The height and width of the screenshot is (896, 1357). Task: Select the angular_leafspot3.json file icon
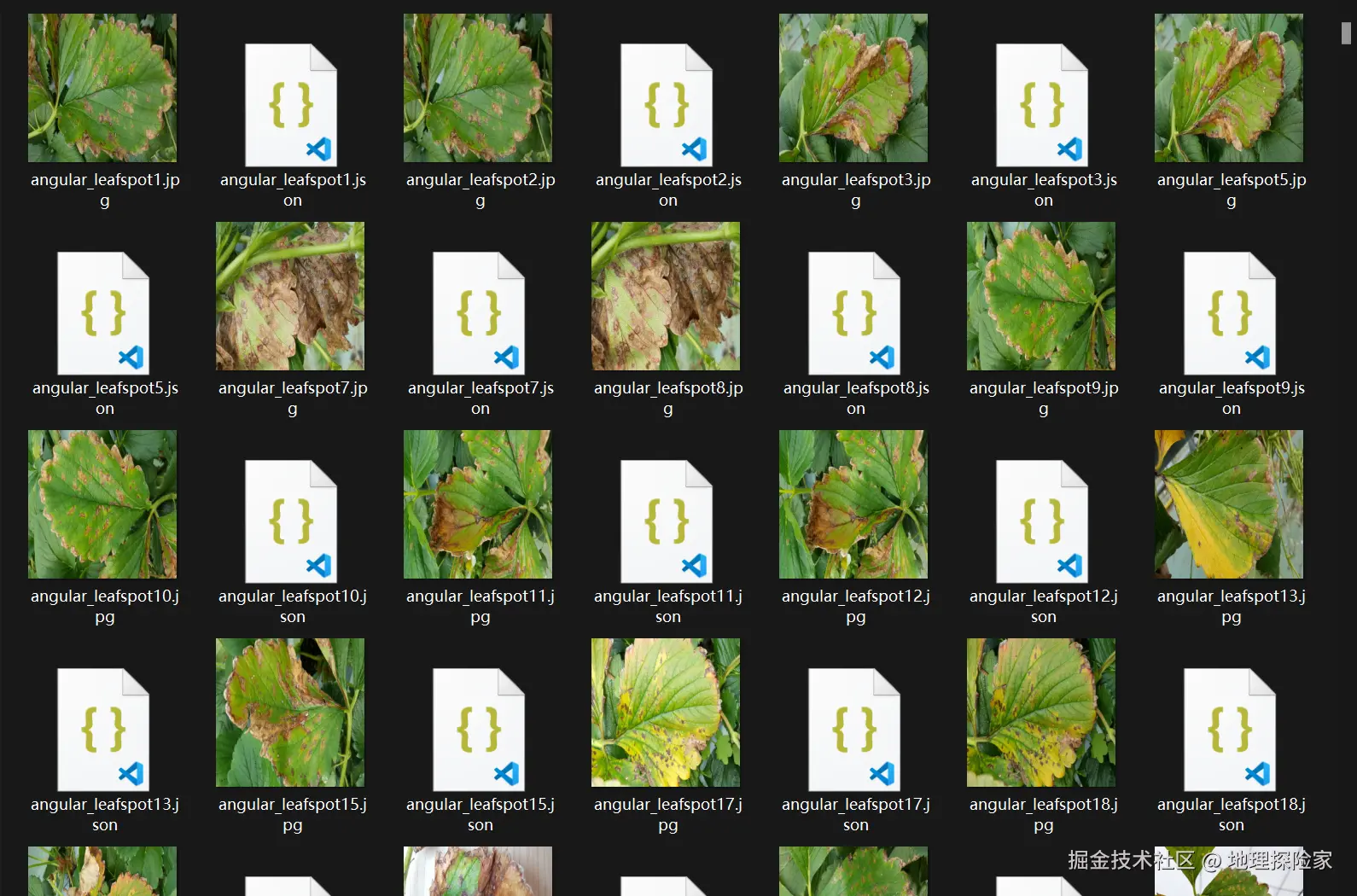pos(1042,105)
